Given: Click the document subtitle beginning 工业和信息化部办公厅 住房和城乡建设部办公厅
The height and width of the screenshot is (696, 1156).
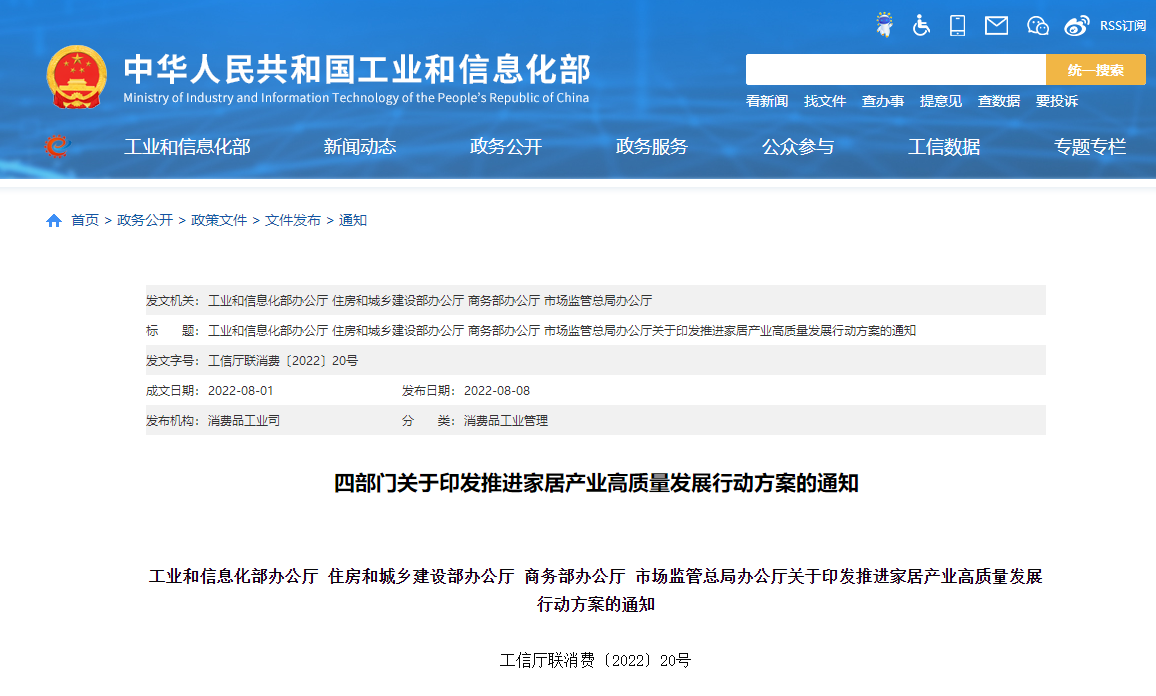Looking at the screenshot, I should 596,590.
